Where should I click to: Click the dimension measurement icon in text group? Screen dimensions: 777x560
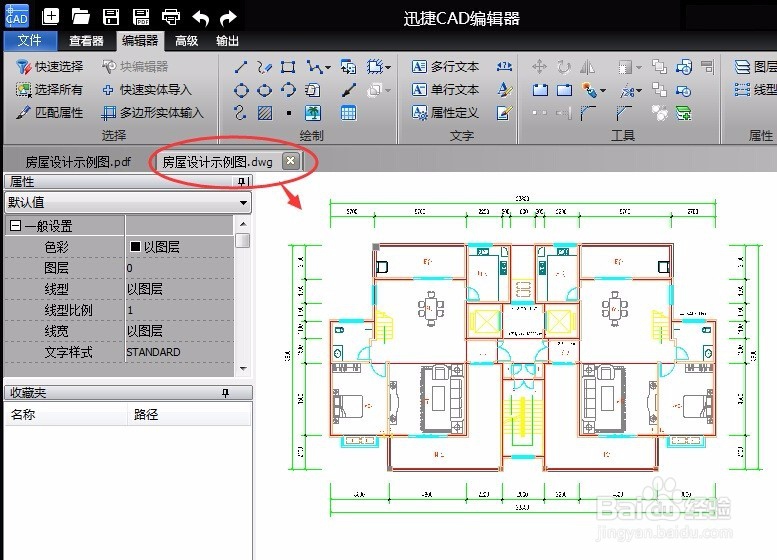[x=504, y=66]
